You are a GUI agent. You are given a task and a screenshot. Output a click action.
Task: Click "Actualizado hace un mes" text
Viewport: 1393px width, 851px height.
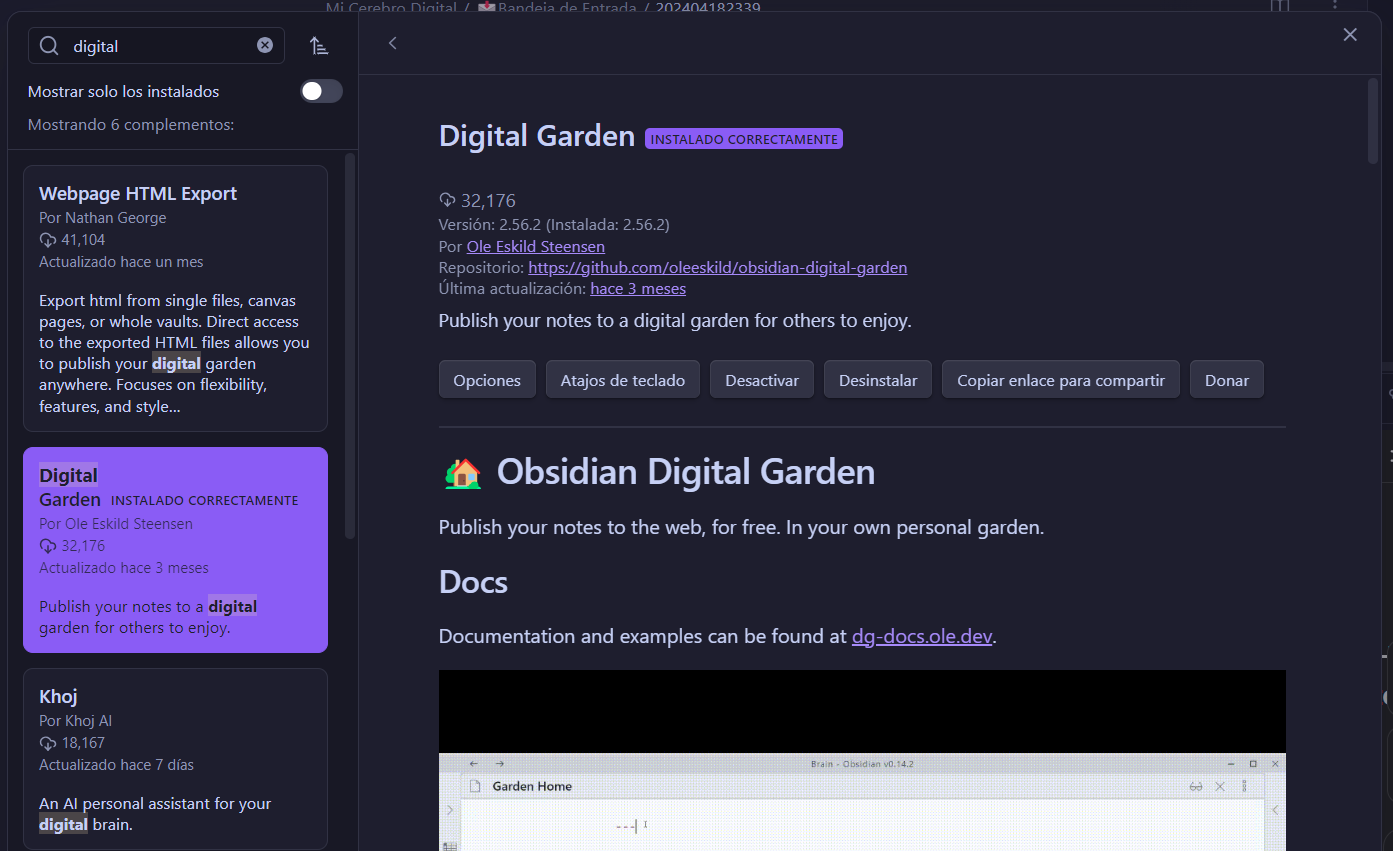point(121,262)
